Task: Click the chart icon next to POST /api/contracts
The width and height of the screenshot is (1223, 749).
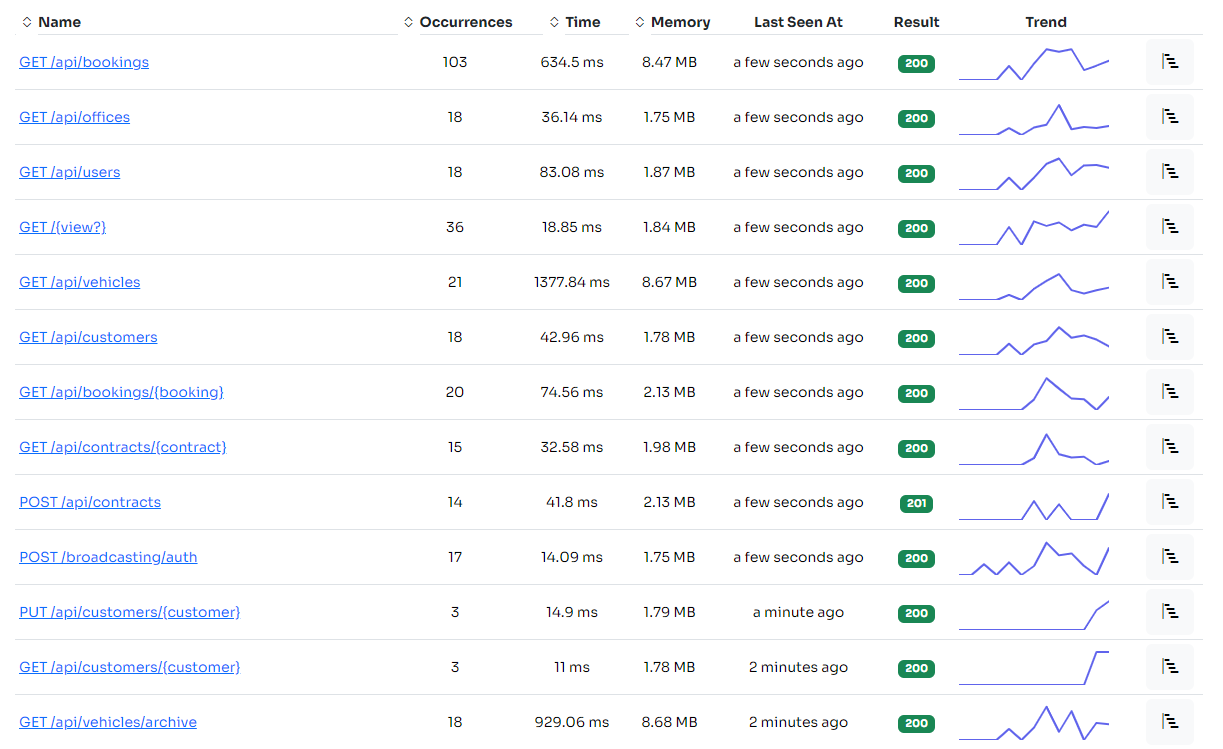Action: (x=1169, y=502)
